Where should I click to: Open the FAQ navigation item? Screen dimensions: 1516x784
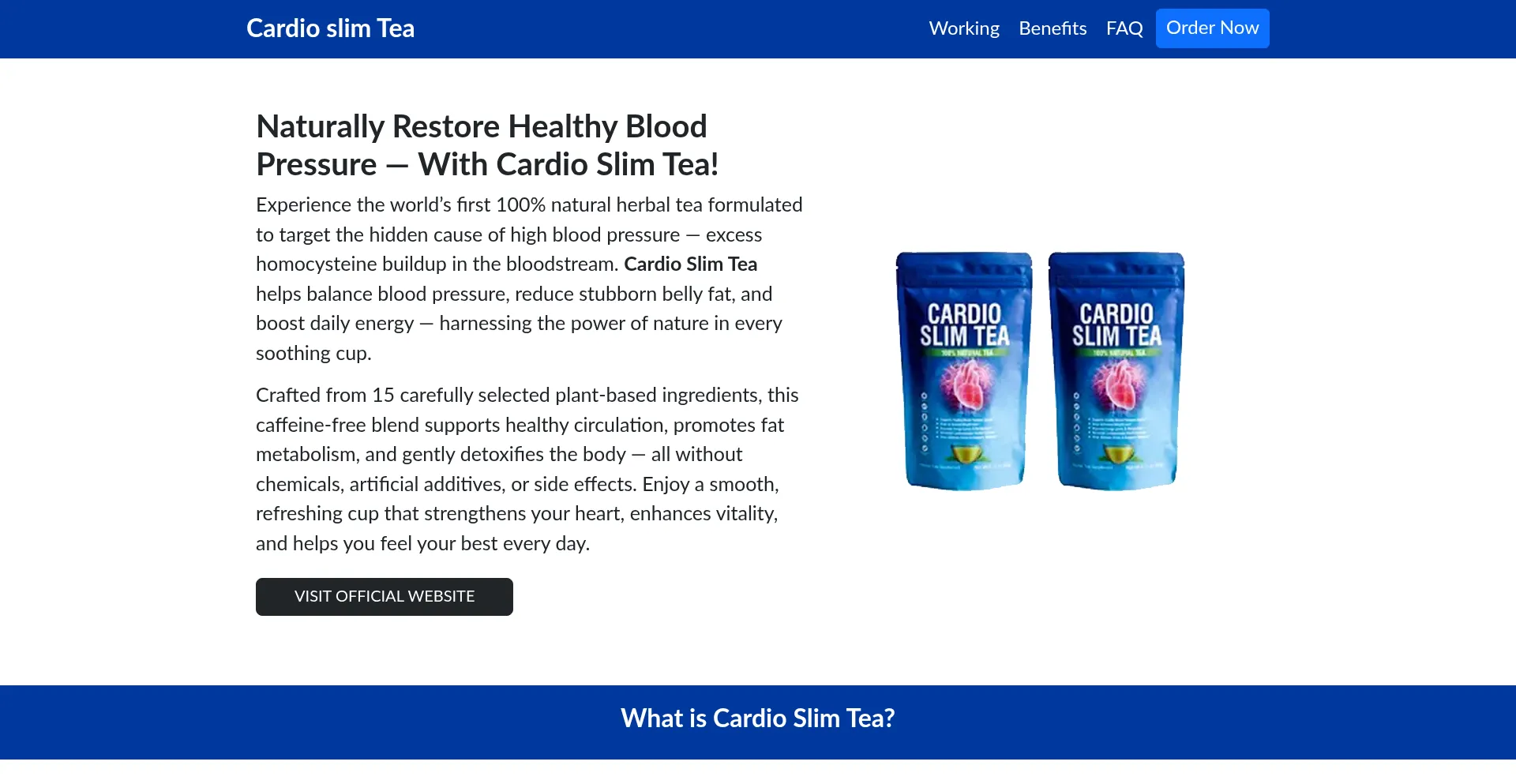coord(1124,28)
